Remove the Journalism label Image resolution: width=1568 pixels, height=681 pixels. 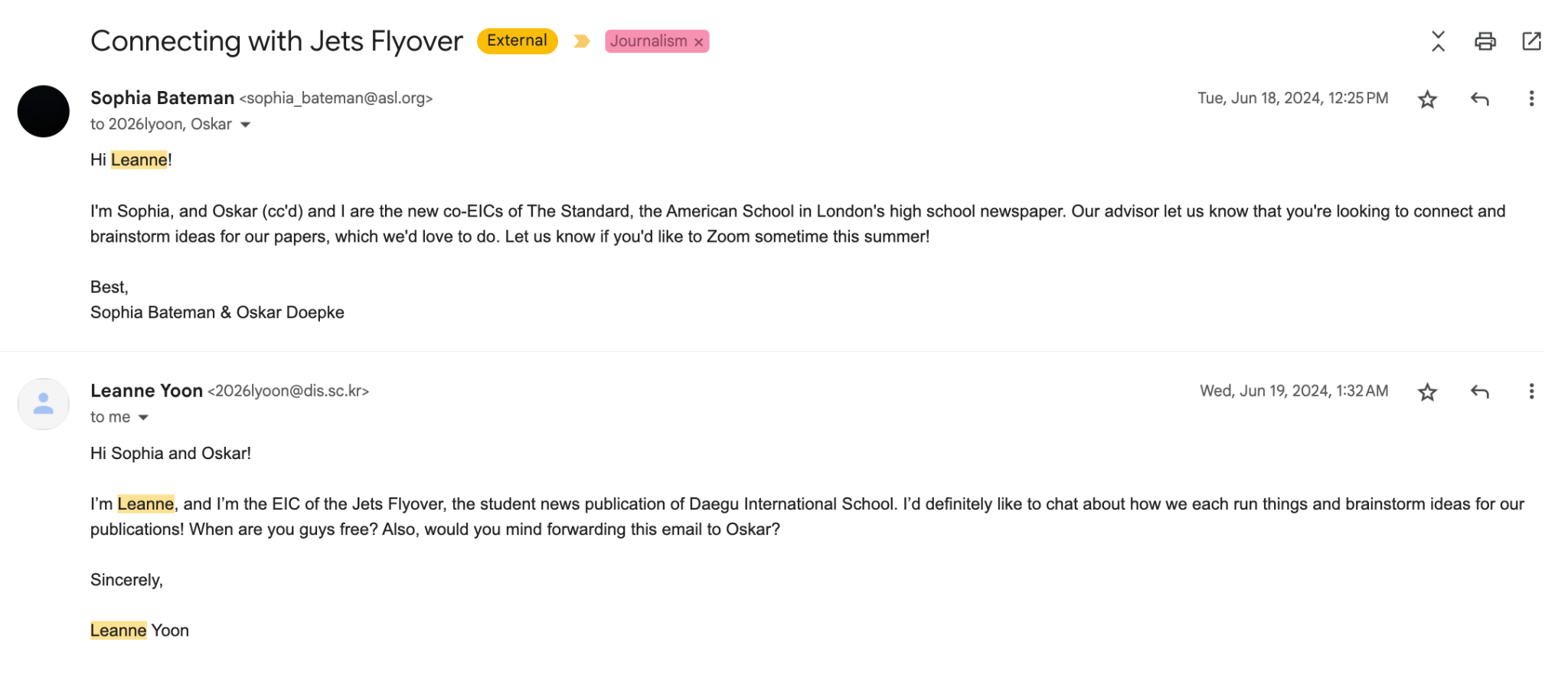click(698, 42)
